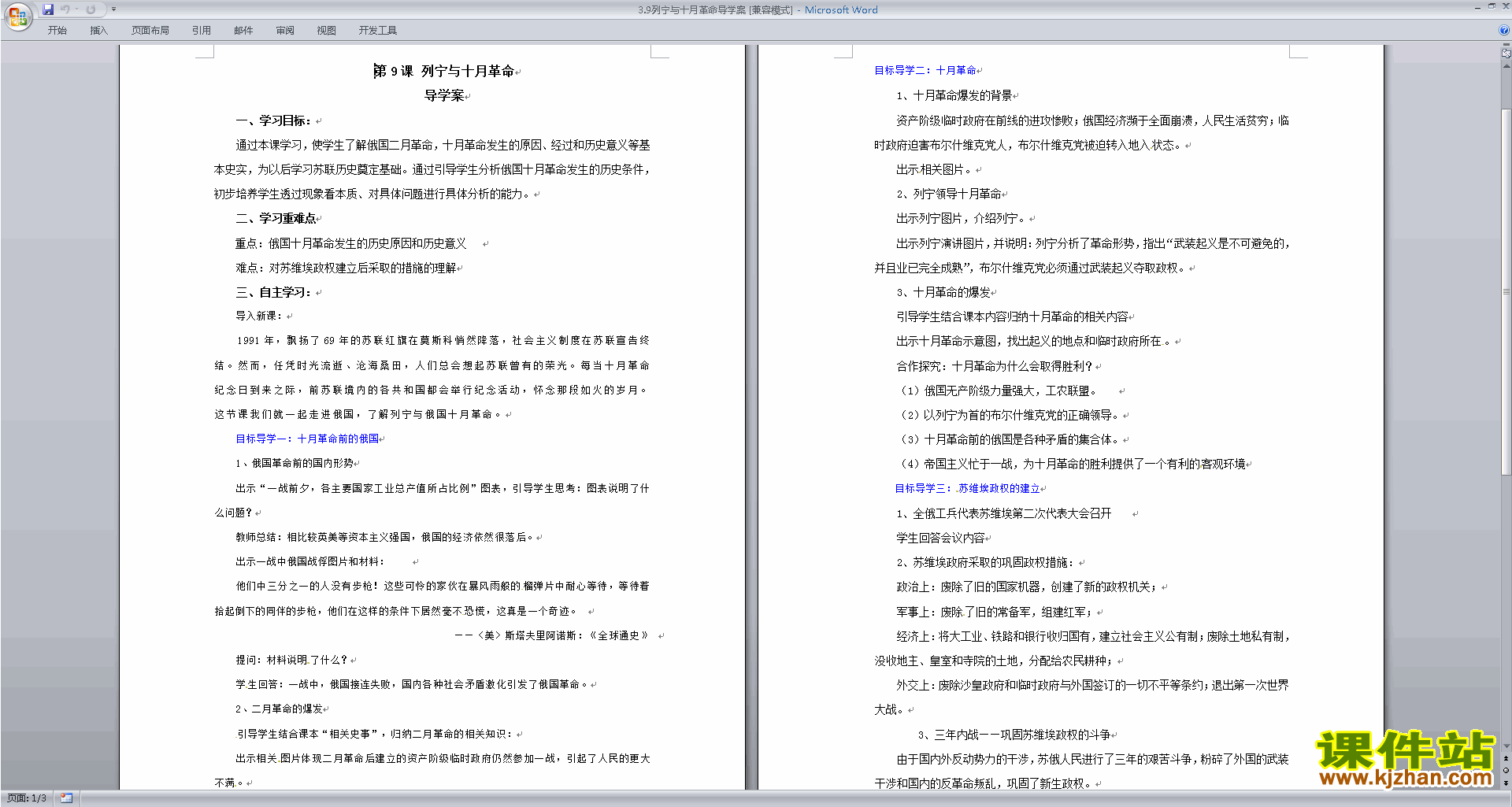This screenshot has width=1512, height=807.
Task: Click the line '3、十月革命的爆发'
Action: [943, 292]
